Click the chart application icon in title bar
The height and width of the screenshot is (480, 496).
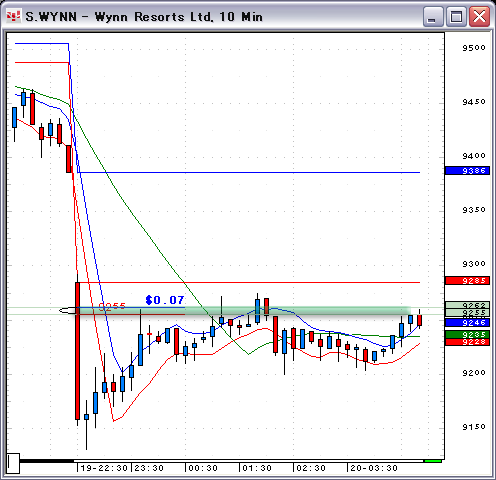pos(13,16)
